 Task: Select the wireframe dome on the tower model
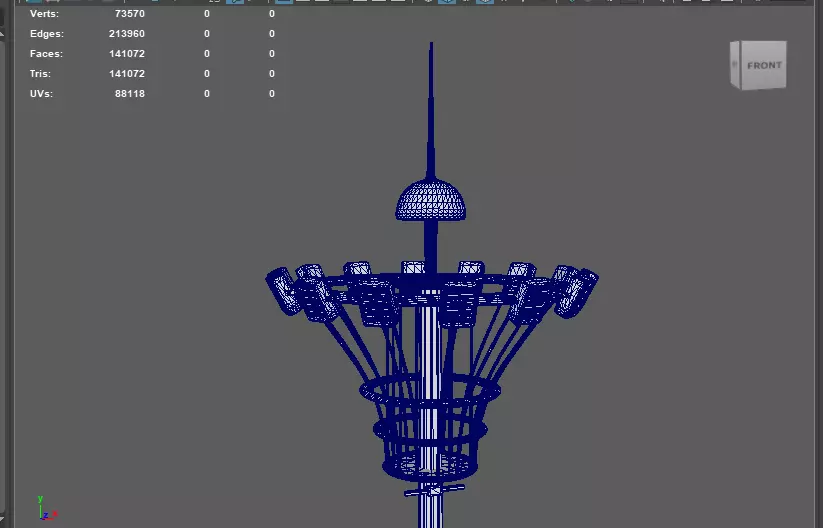coord(430,200)
